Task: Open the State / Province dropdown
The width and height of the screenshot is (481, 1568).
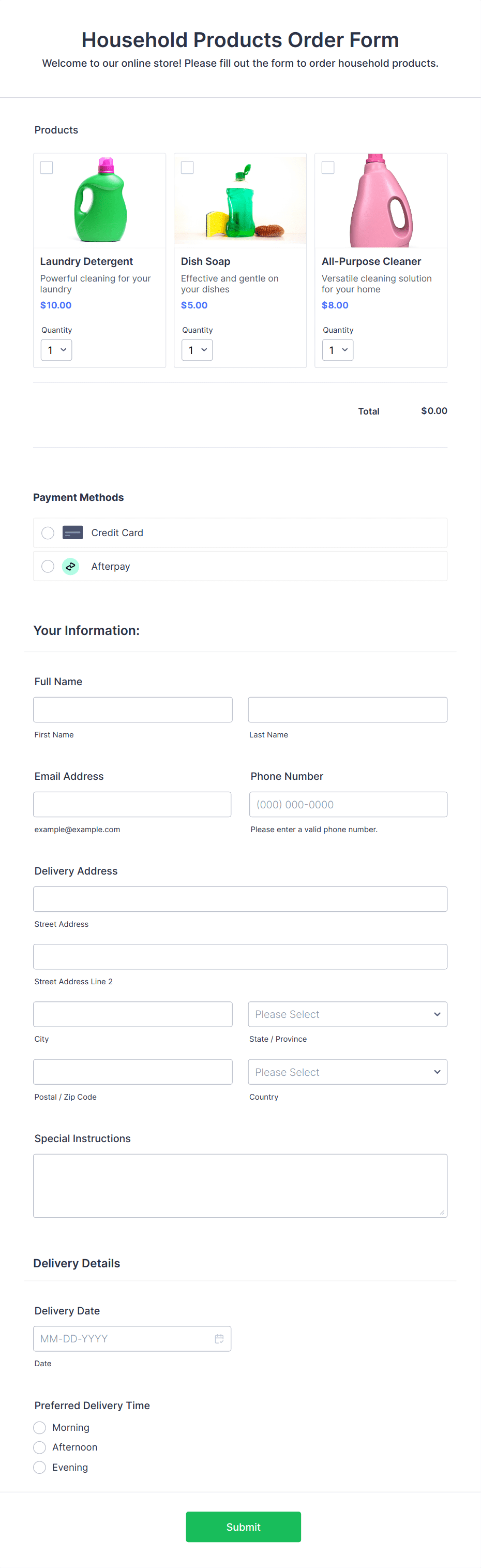Action: click(x=347, y=1014)
